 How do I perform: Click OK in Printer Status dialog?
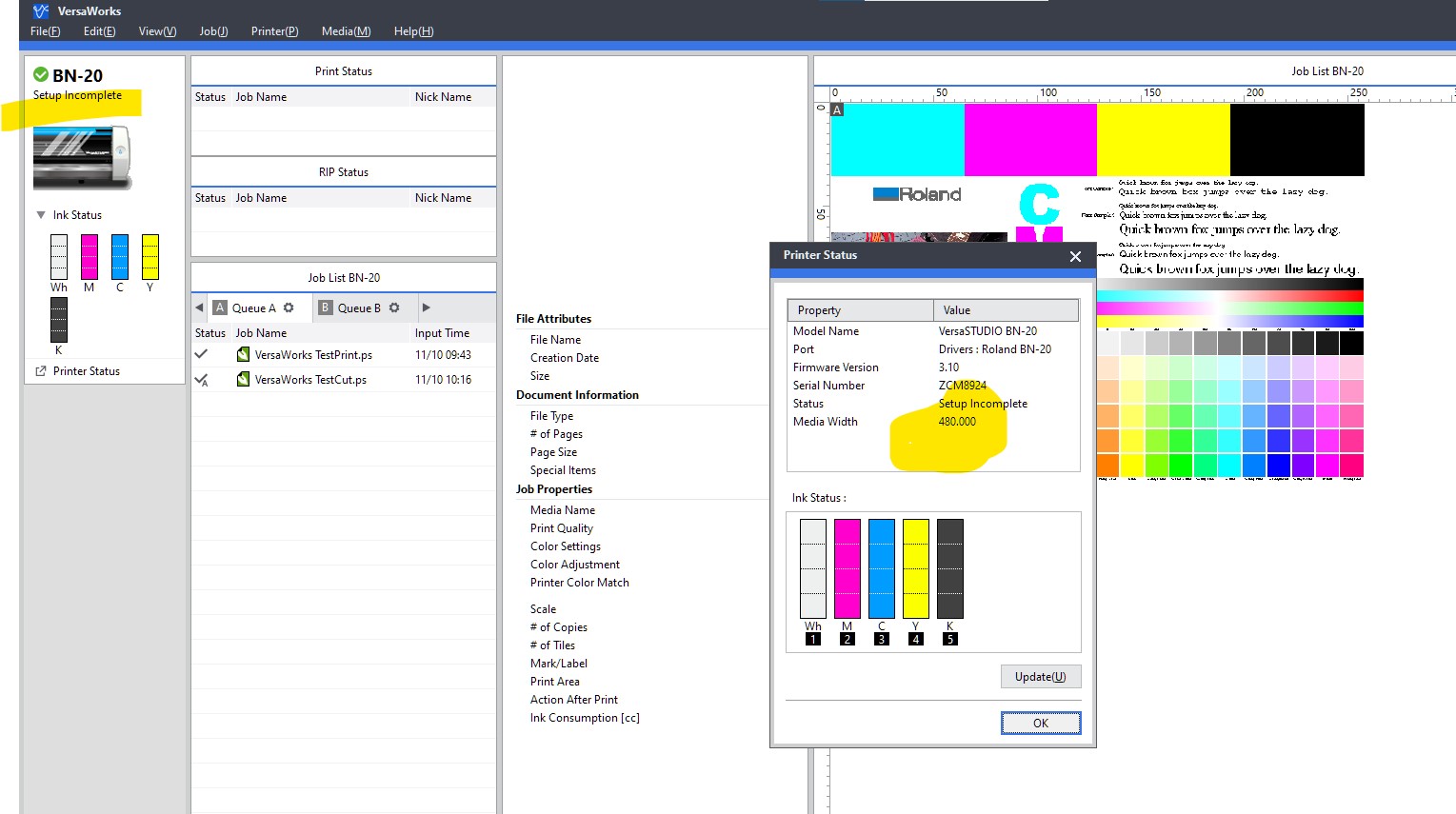coord(1041,724)
